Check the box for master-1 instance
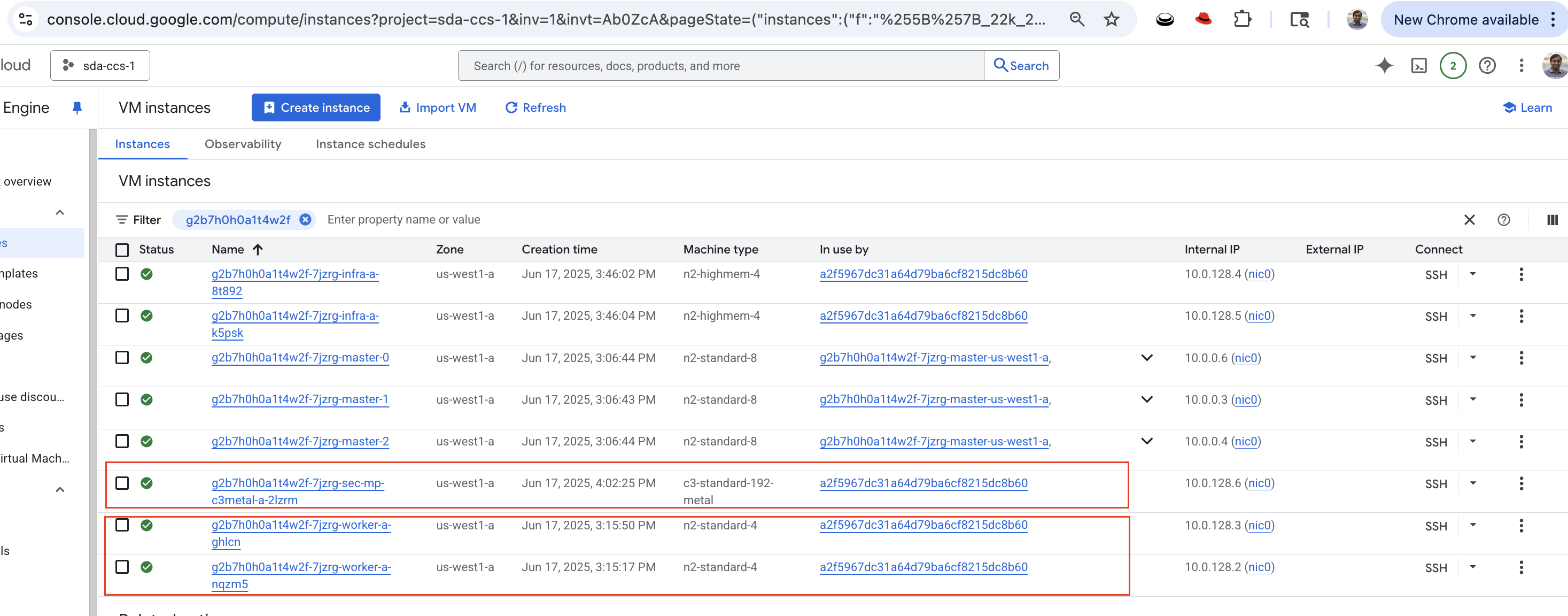 coord(122,399)
